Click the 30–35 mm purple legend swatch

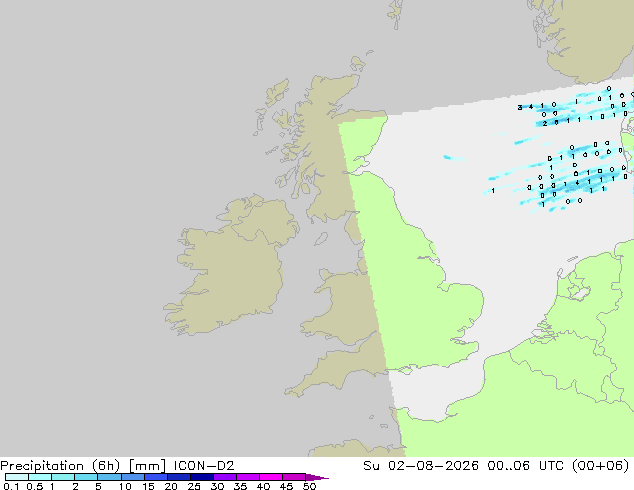(225, 477)
